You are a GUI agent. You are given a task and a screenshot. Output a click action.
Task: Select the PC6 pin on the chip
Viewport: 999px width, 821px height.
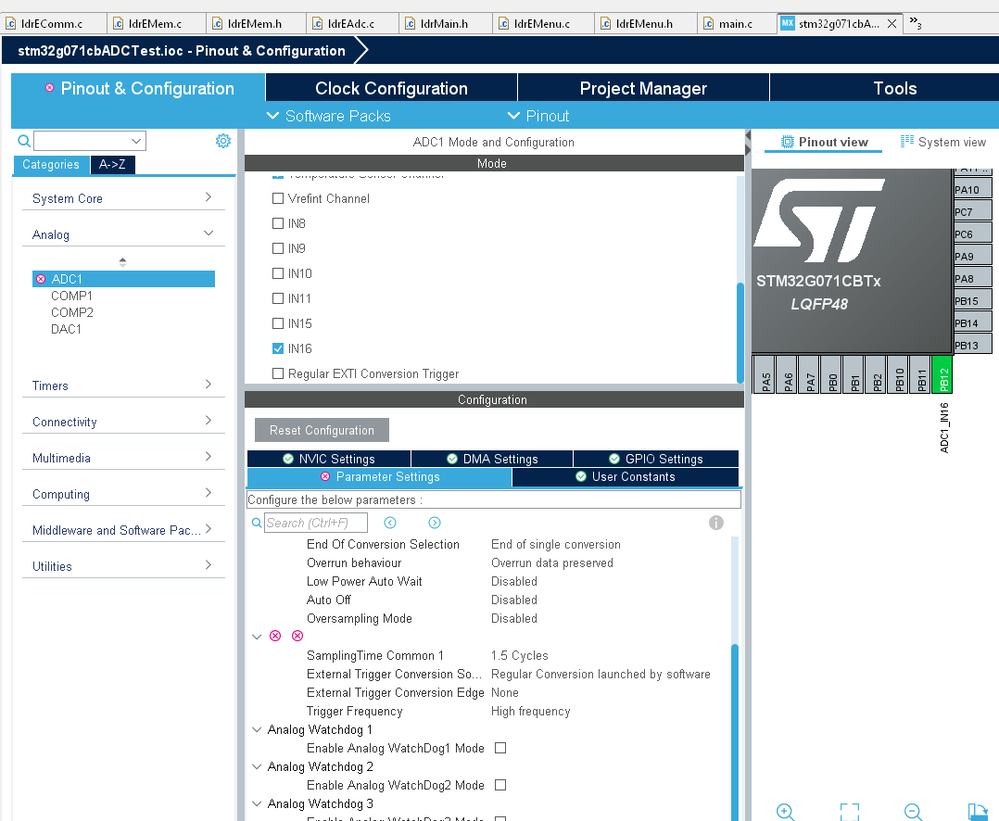coord(972,234)
